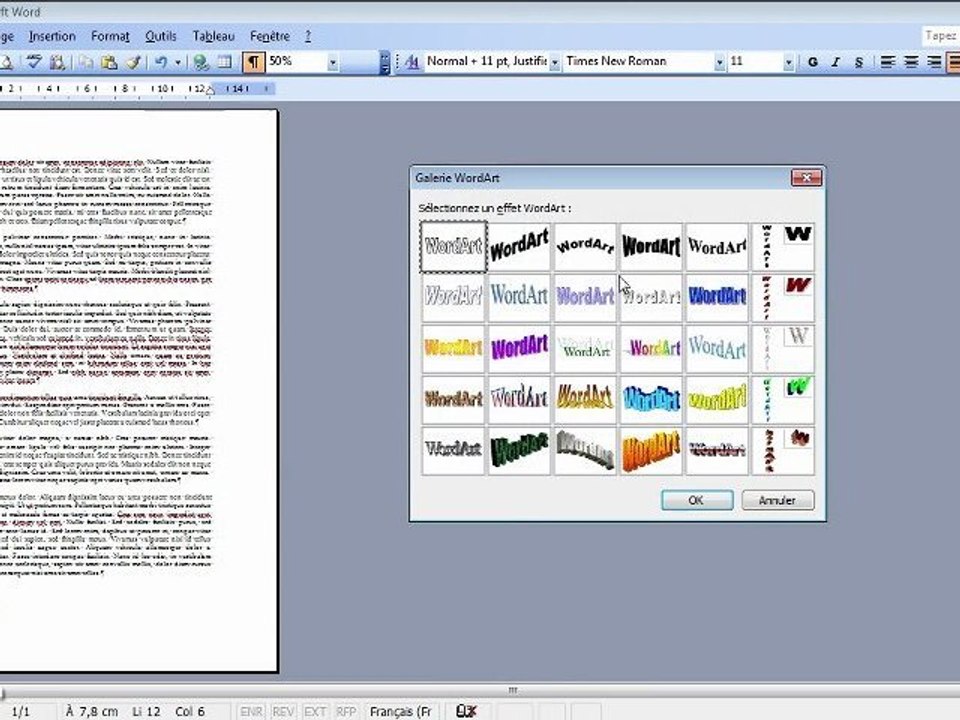Pick the gray 3D perspective WordArt style
Viewport: 960px width, 720px height.
pos(585,451)
